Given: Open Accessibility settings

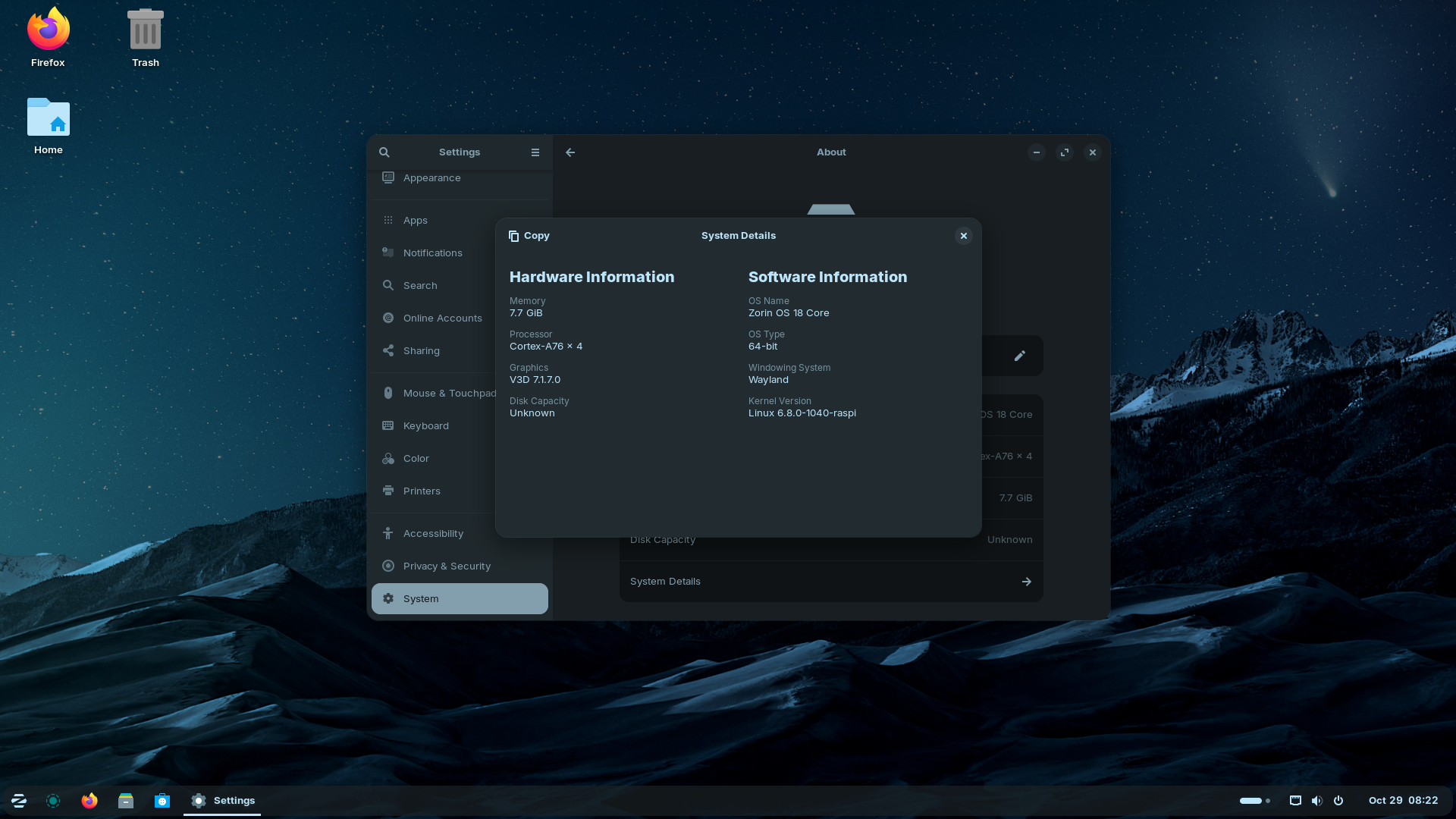Looking at the screenshot, I should 433,534.
